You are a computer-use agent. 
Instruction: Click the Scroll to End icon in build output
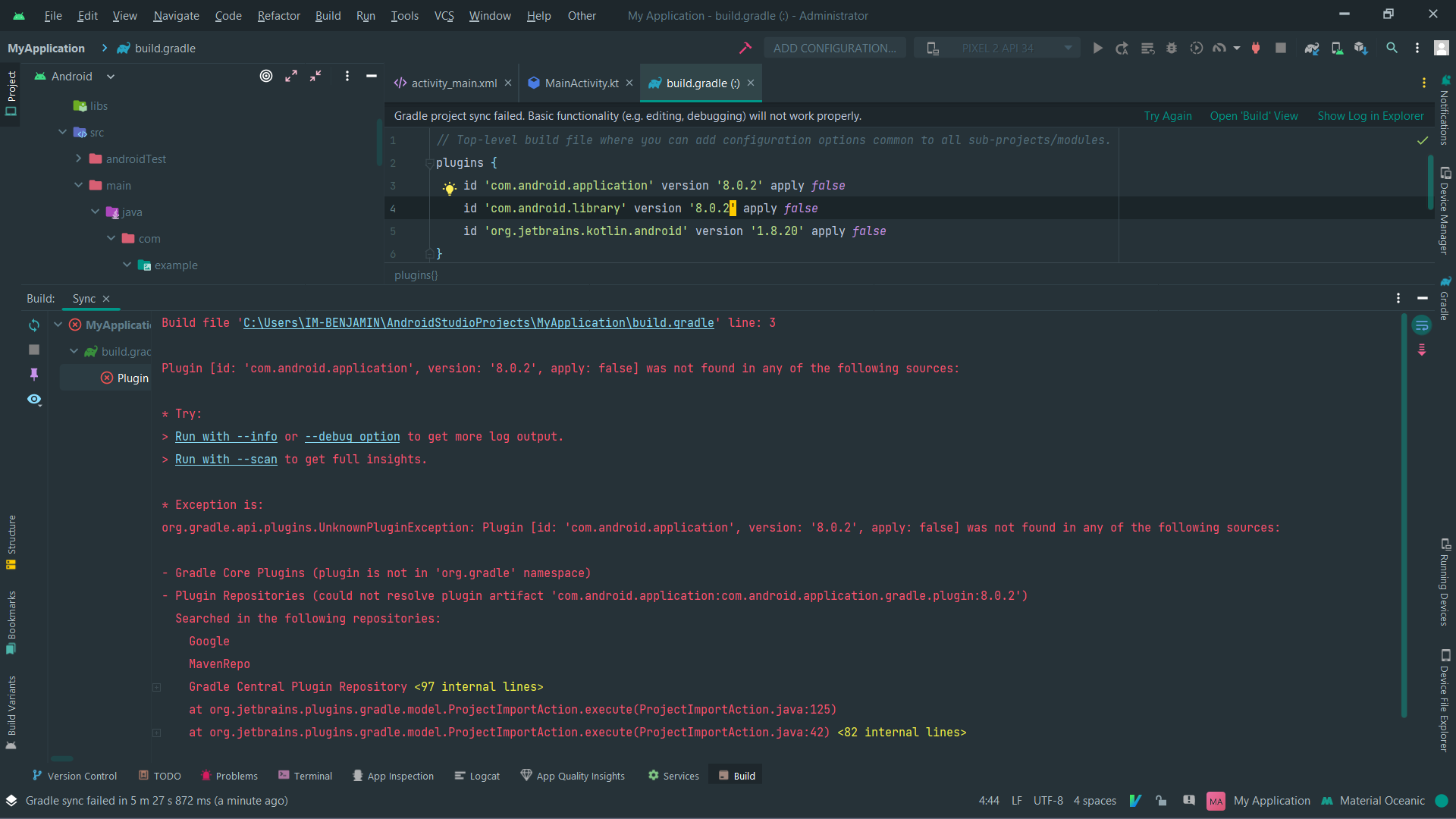(x=1422, y=350)
